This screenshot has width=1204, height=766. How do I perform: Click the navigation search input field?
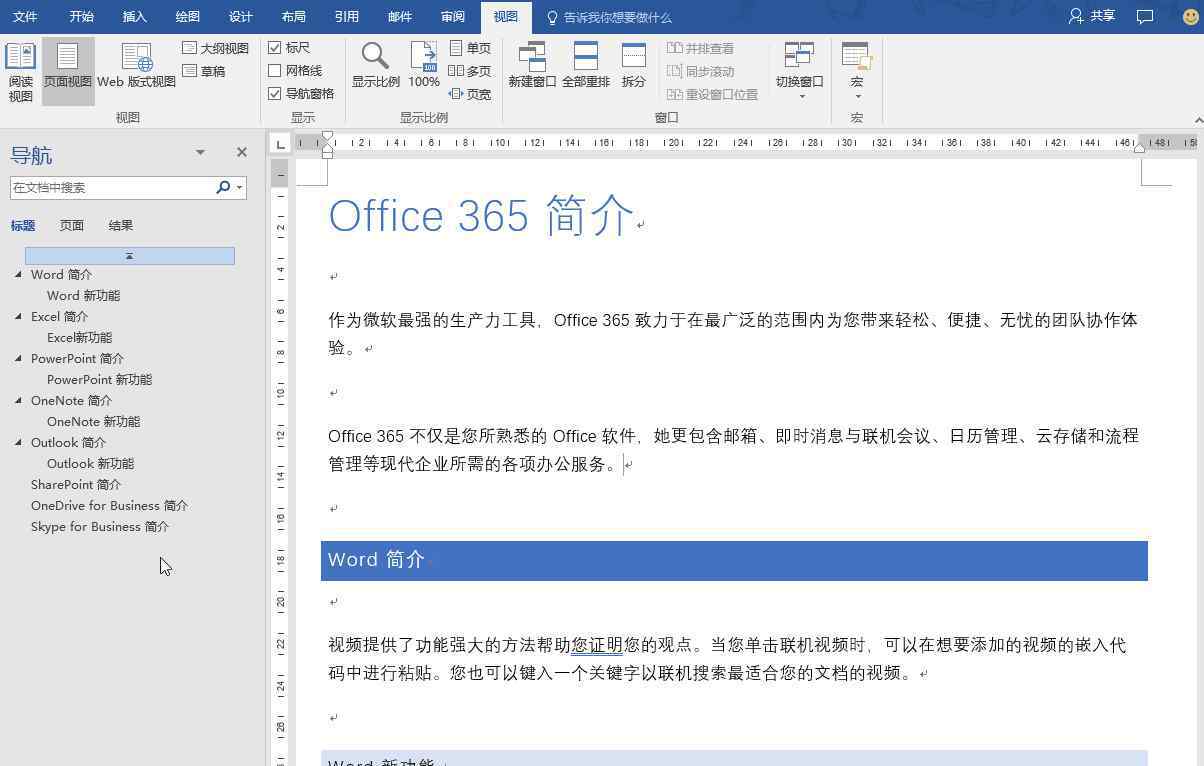(110, 188)
